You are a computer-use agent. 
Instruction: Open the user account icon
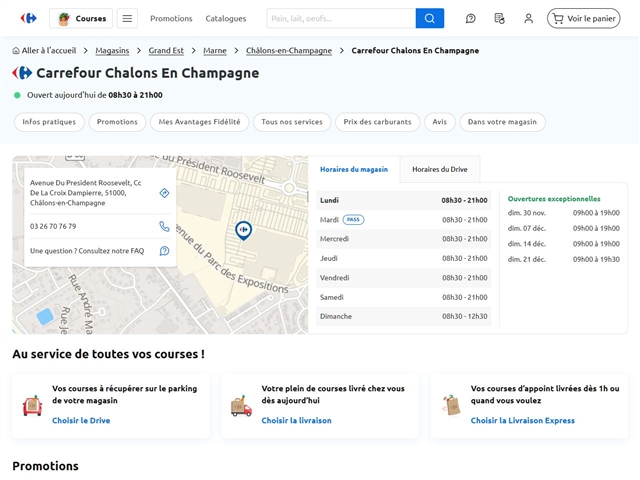529,18
